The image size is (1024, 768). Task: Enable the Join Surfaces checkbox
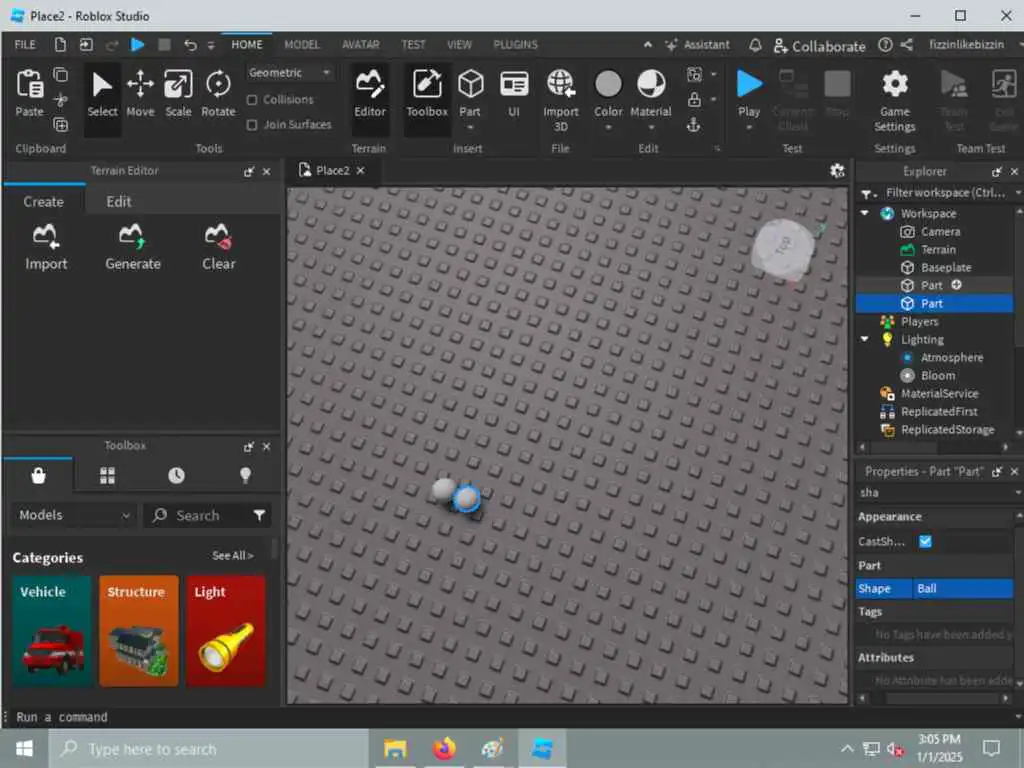252,125
